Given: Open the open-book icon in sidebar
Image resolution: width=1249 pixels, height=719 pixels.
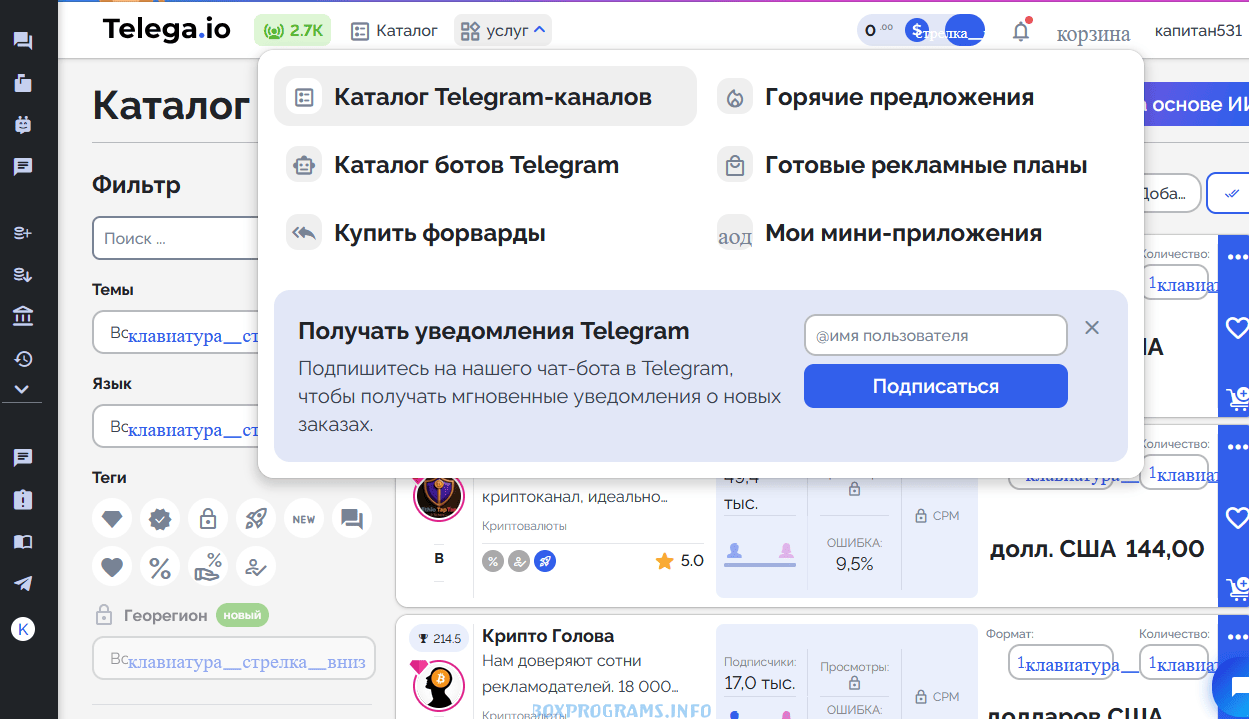Looking at the screenshot, I should (x=22, y=542).
